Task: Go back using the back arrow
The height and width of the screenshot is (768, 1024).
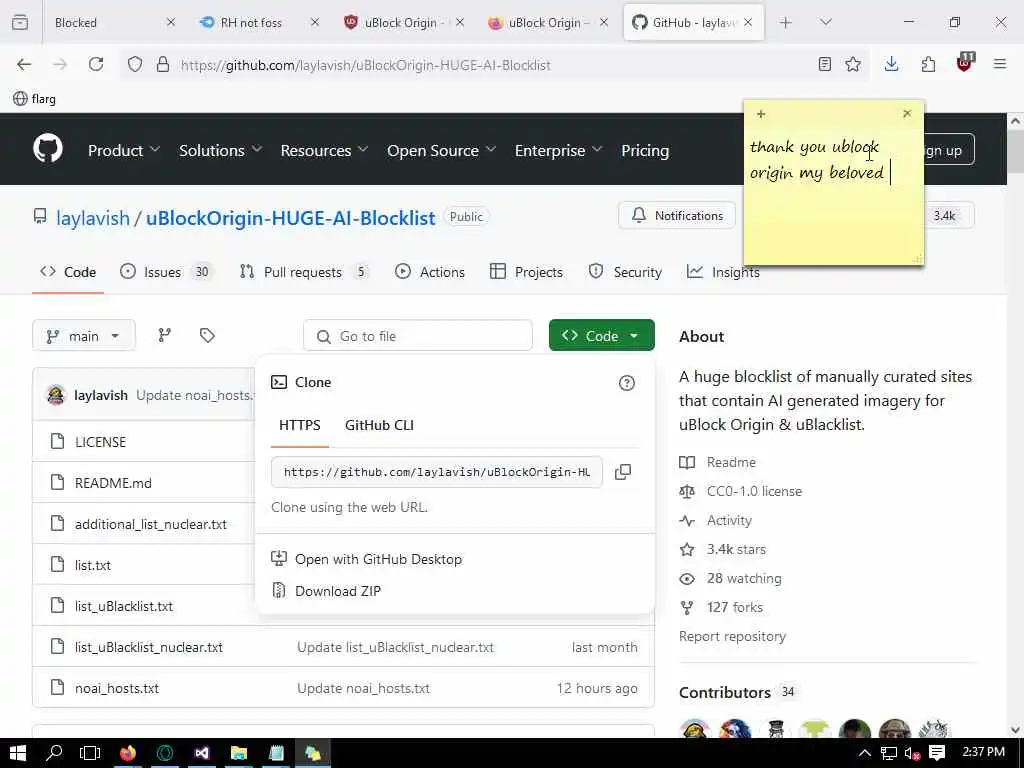Action: click(24, 64)
